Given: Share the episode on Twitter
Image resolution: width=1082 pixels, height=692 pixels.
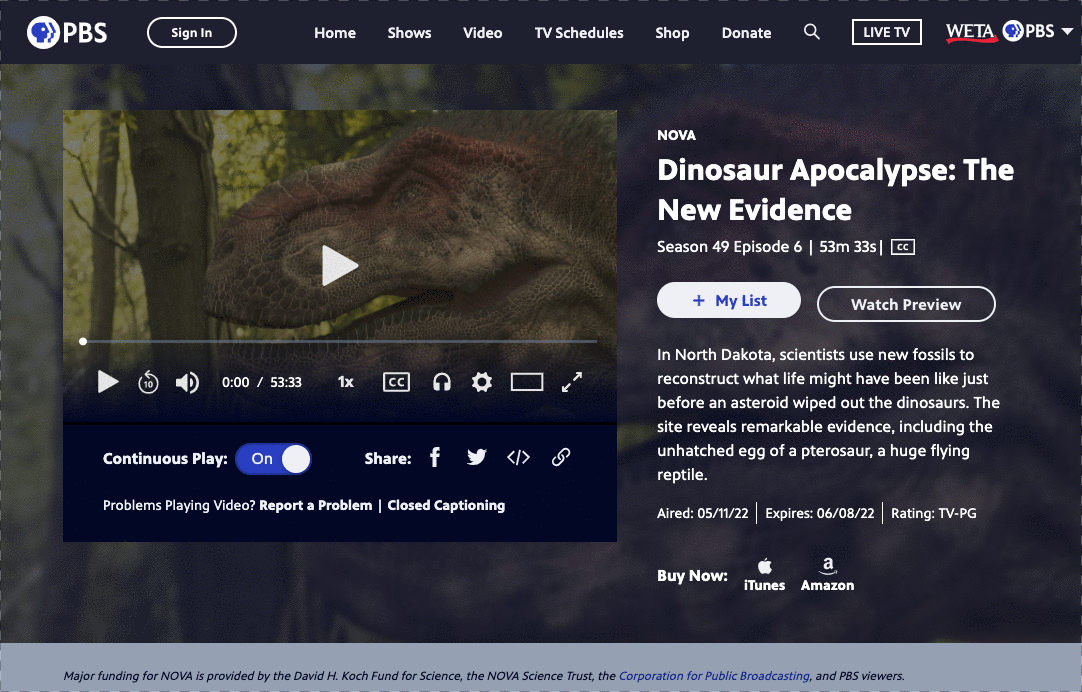Looking at the screenshot, I should tap(477, 457).
